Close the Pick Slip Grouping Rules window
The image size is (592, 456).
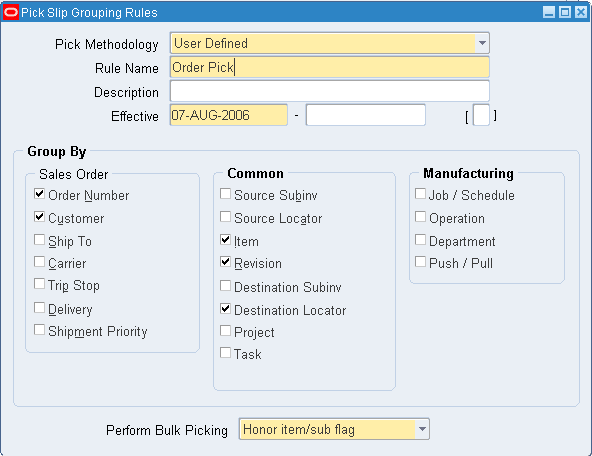click(x=581, y=12)
